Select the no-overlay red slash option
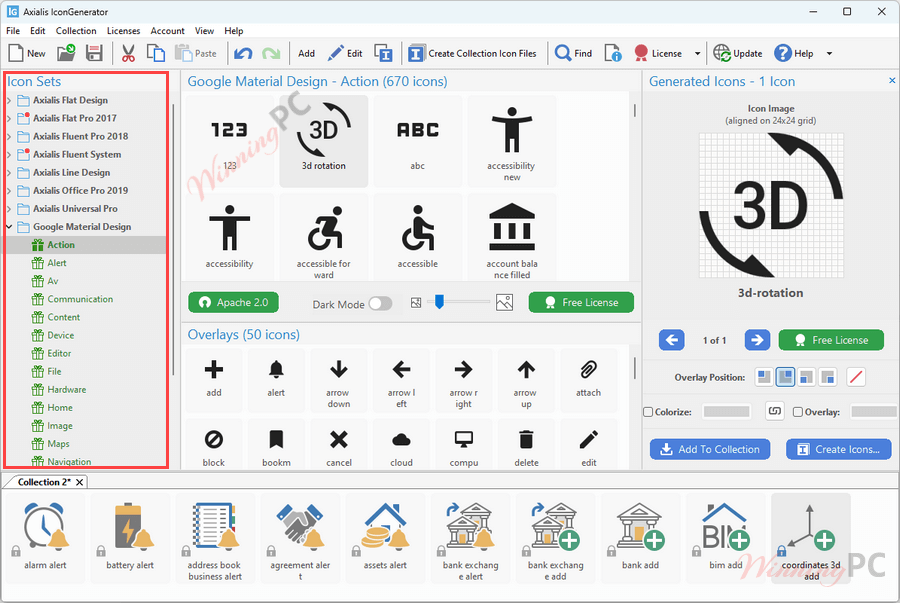The width and height of the screenshot is (900, 603). (x=856, y=377)
